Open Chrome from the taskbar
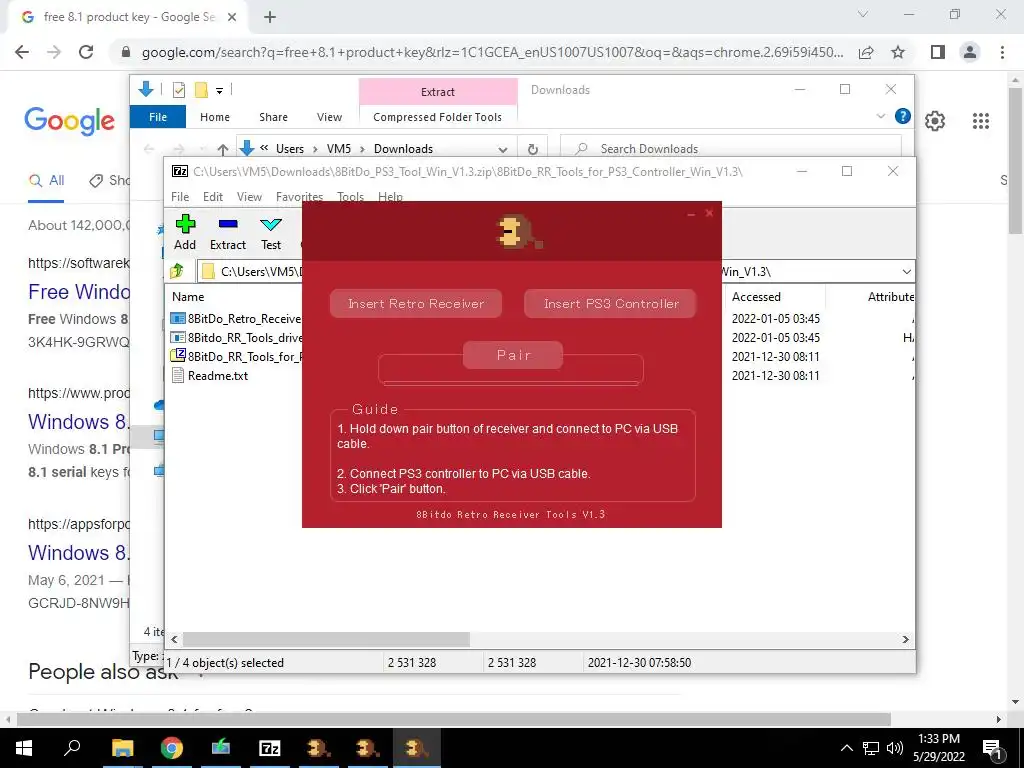This screenshot has height=768, width=1024. pyautogui.click(x=172, y=748)
